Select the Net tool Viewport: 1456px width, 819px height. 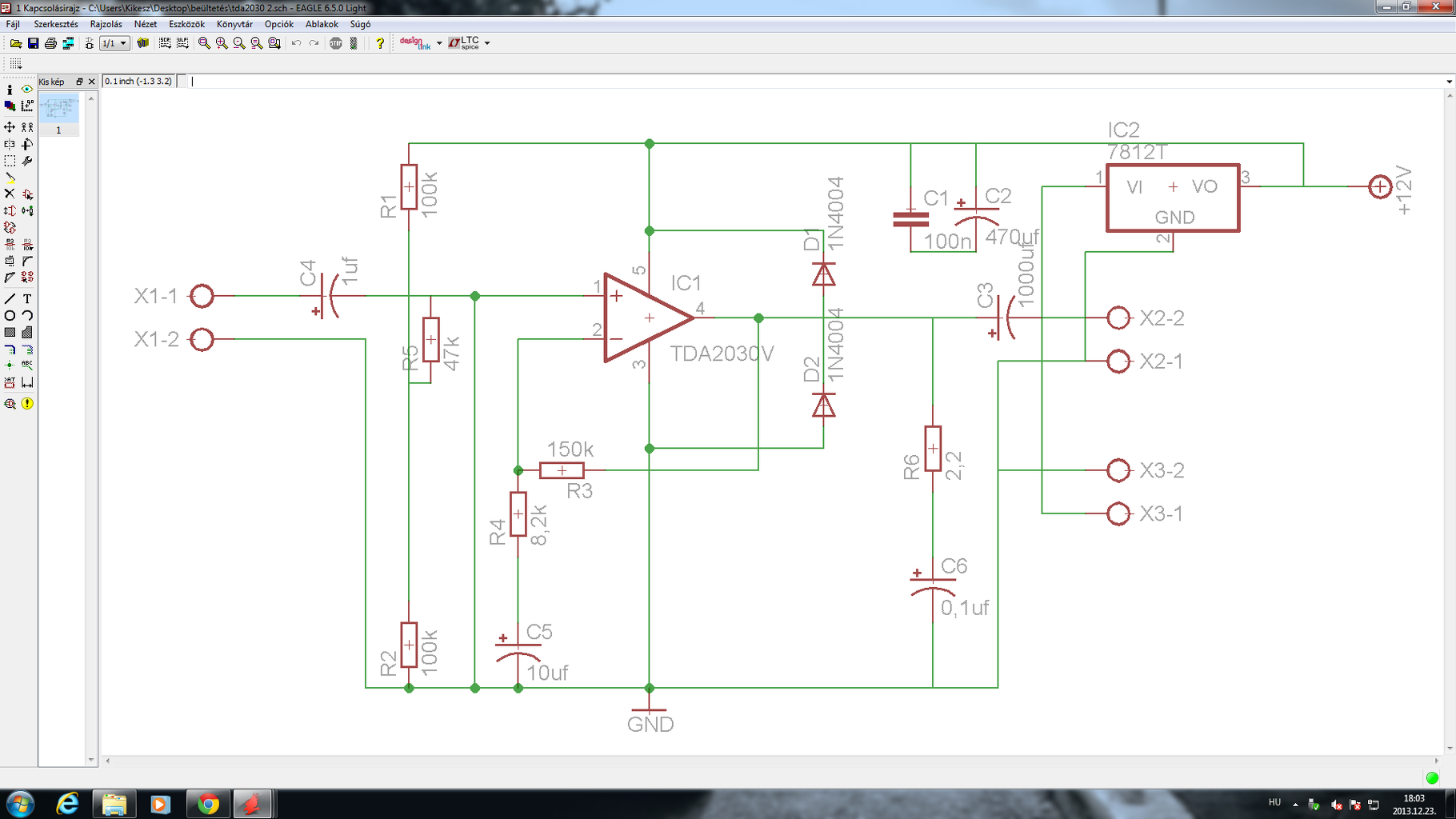coord(27,350)
